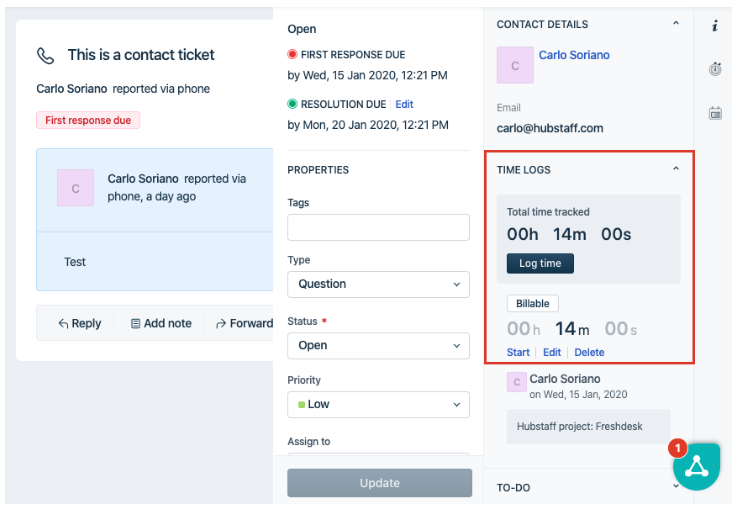This screenshot has width=747, height=508.
Task: Click the Start link in time log
Action: coord(518,352)
